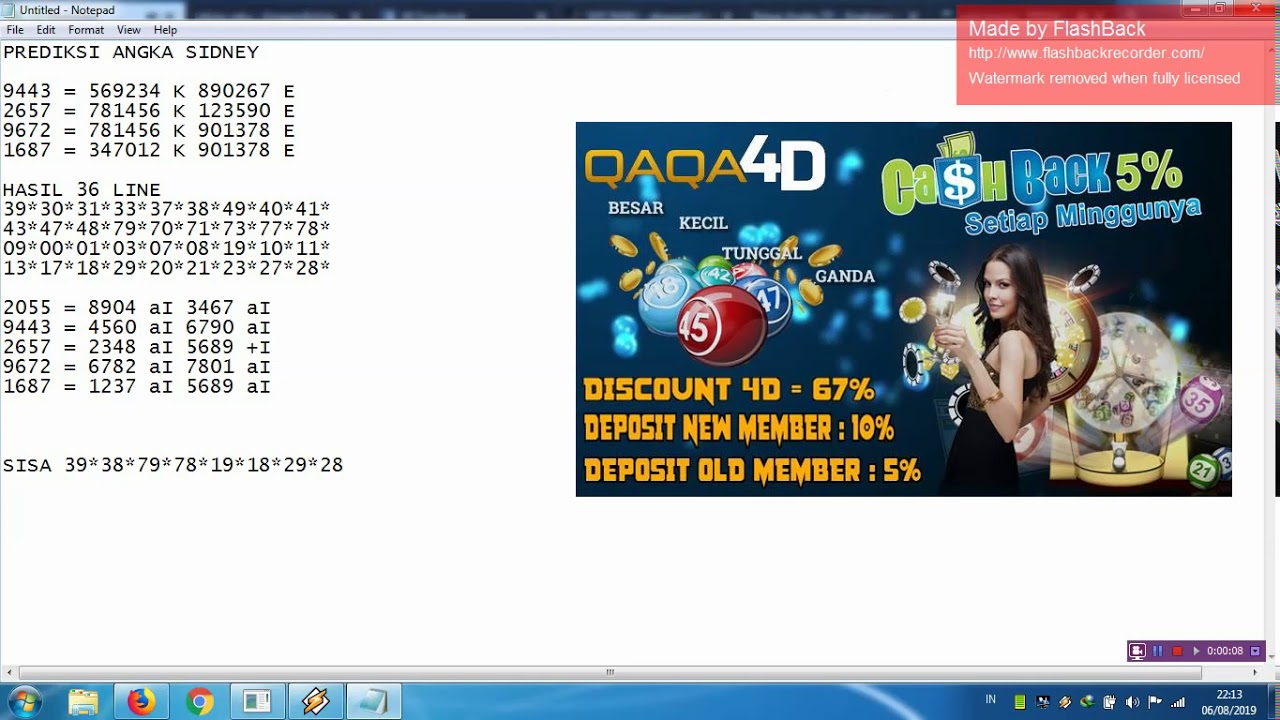This screenshot has width=1280, height=720.
Task: Click the line 9672 = 6782 aI 7801 aI
Action: (x=137, y=366)
